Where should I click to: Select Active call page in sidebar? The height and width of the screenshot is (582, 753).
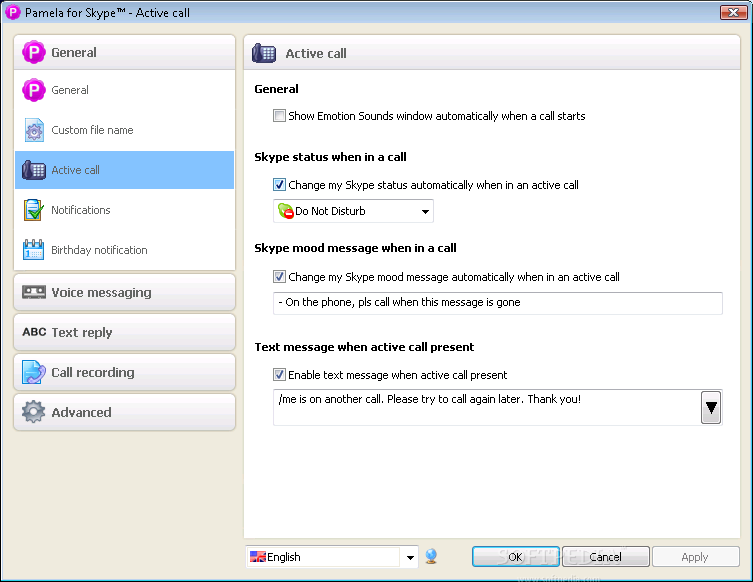125,170
